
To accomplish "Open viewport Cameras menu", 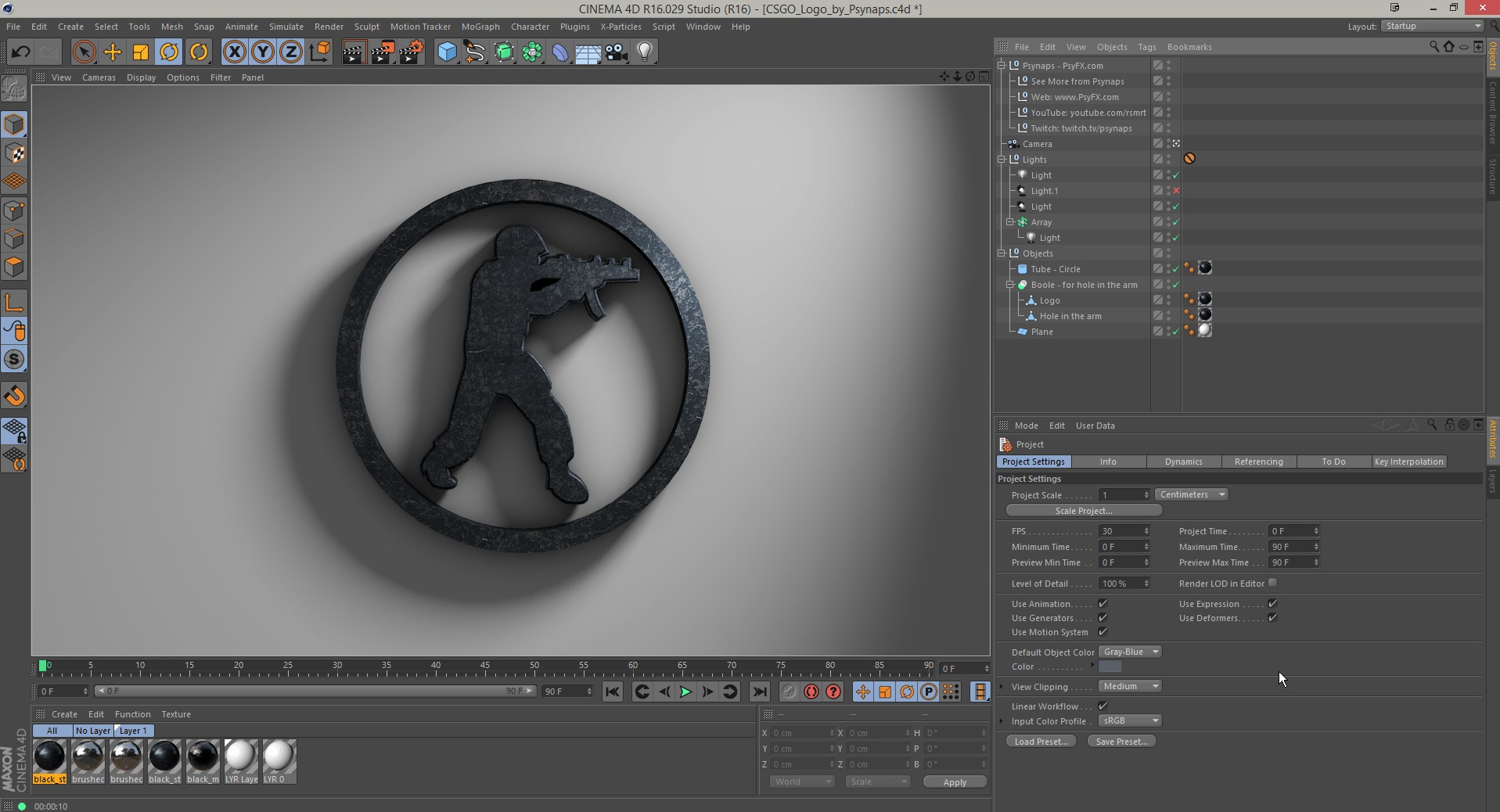I will point(99,77).
